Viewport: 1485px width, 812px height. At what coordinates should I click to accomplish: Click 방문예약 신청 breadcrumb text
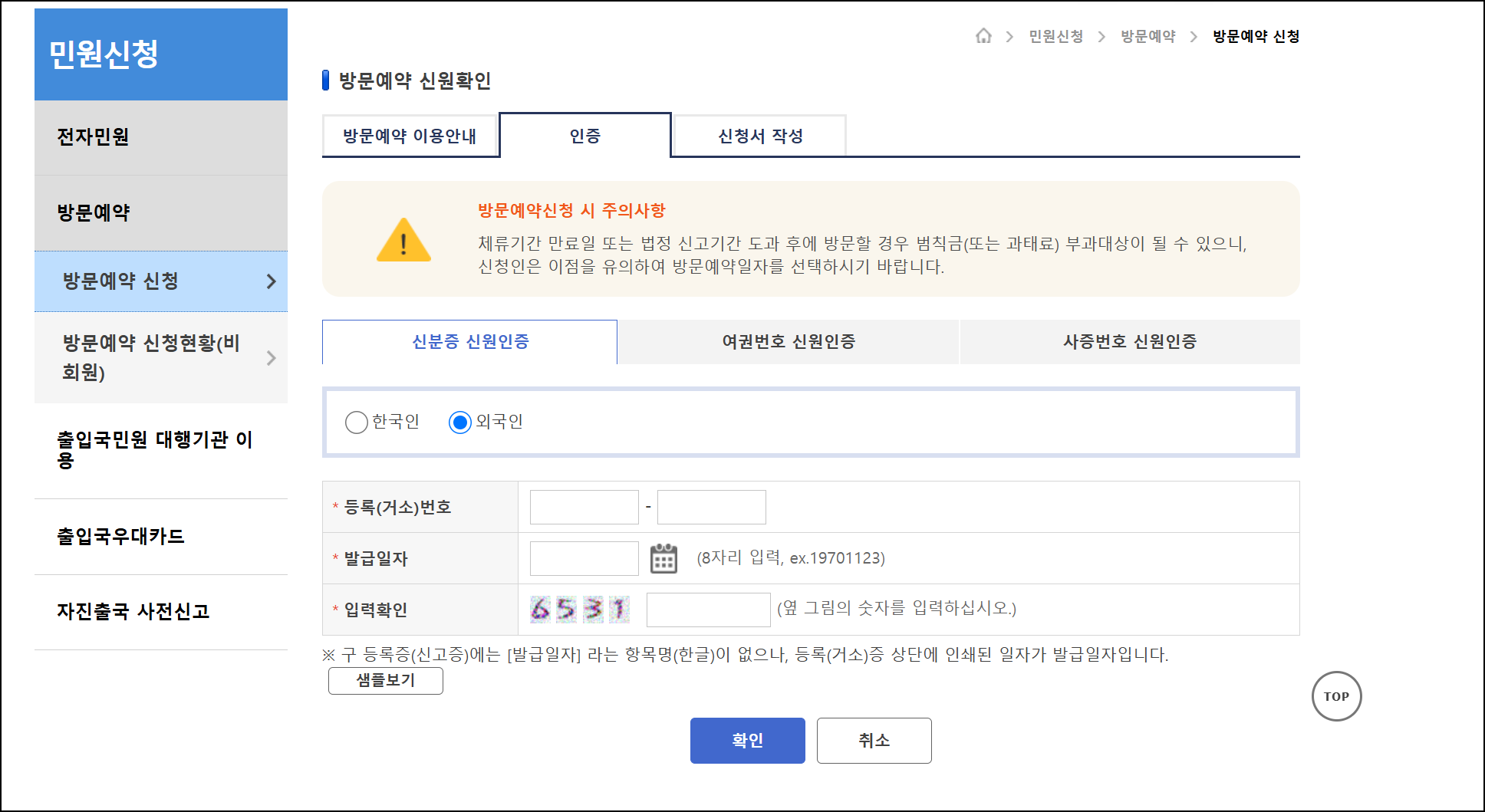pos(1256,36)
